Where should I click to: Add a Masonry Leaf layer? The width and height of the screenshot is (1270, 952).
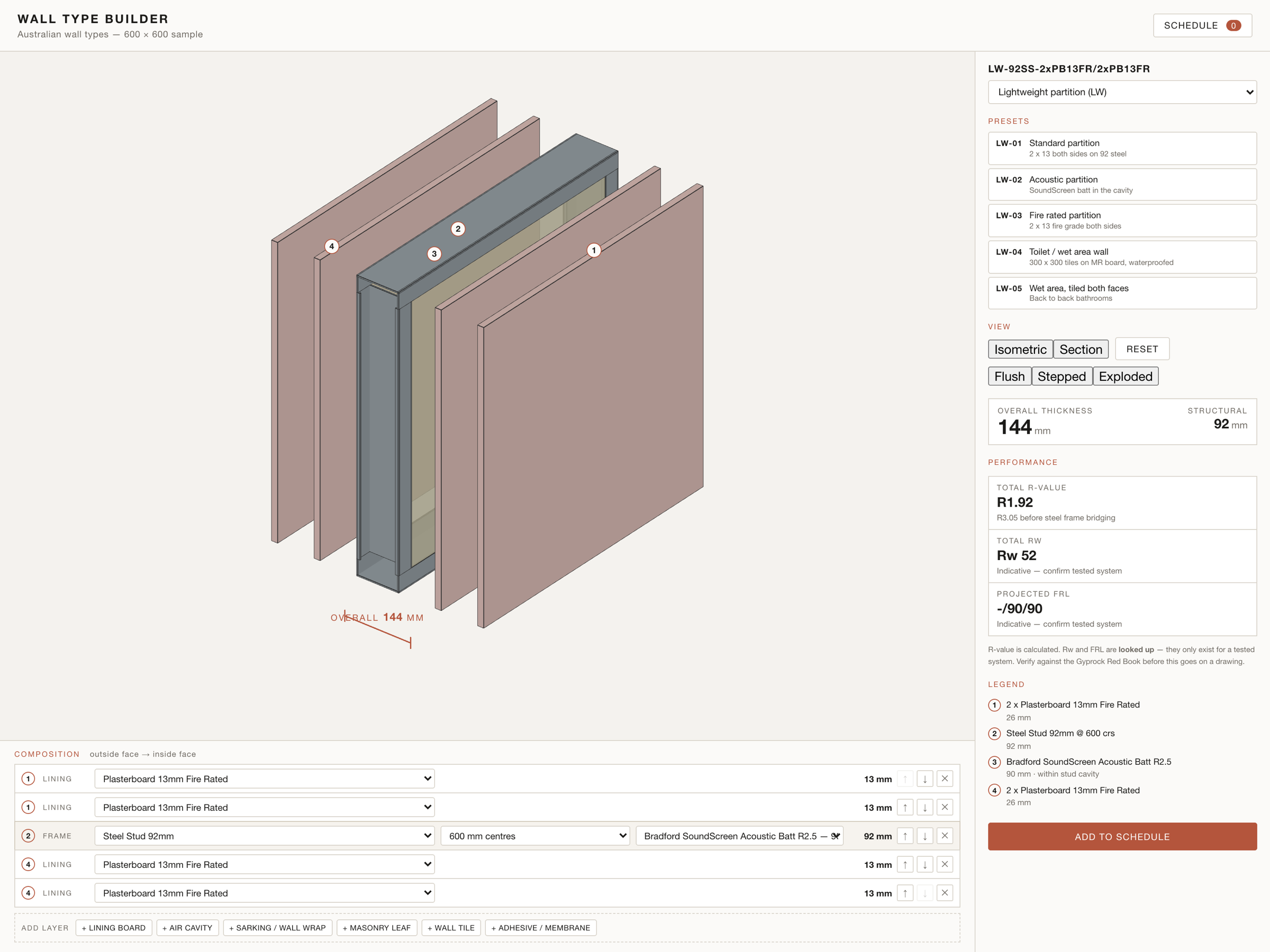pos(377,928)
